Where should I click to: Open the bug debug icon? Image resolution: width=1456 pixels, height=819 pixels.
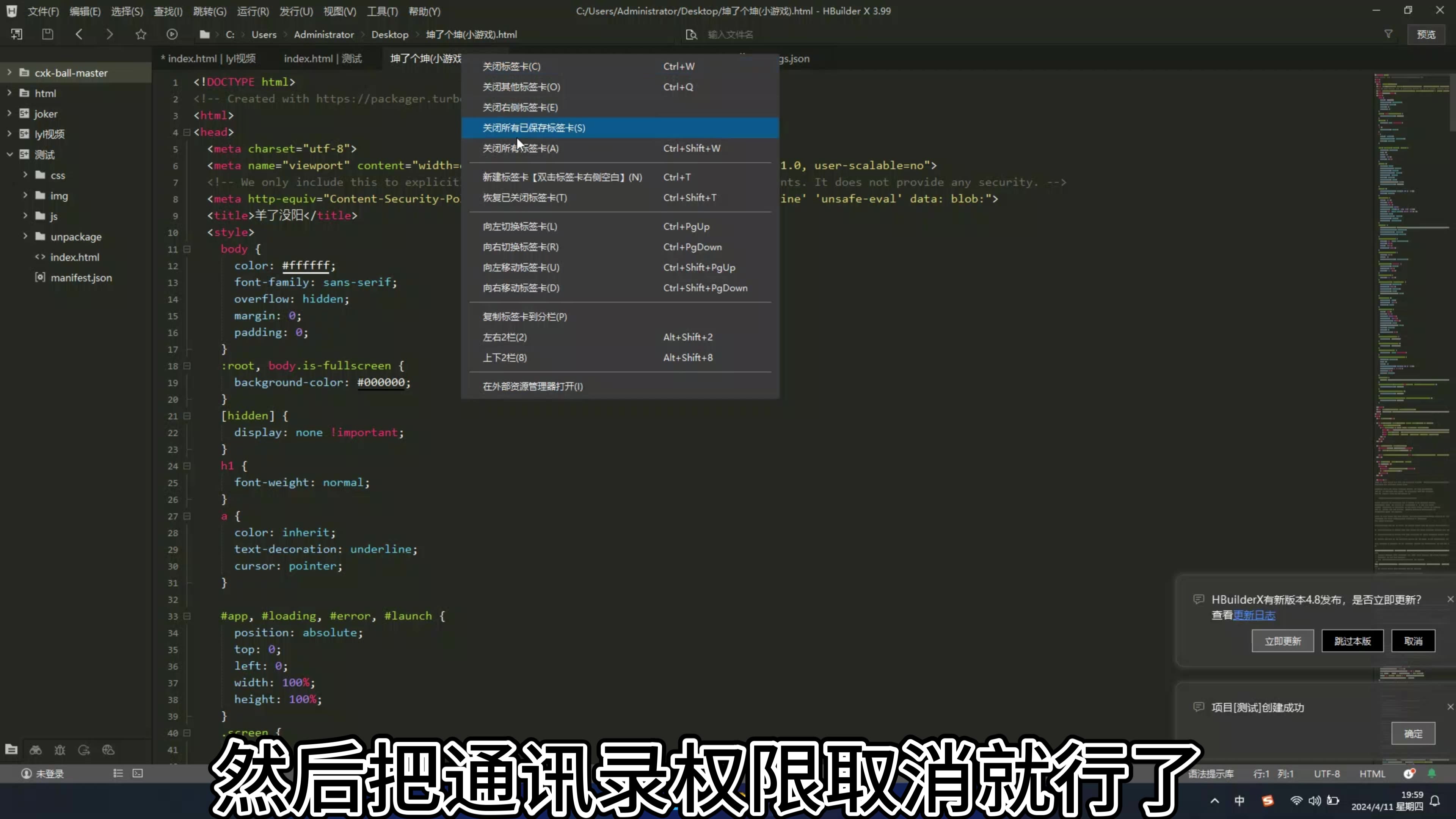(60, 750)
